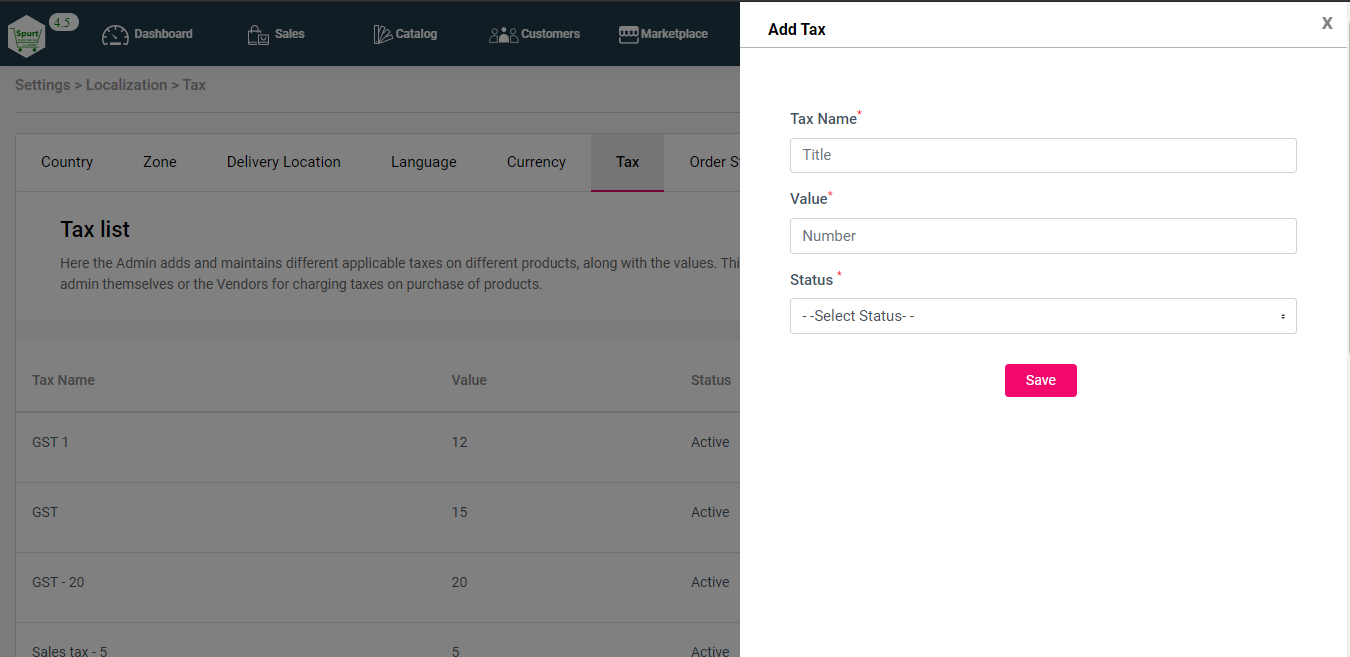Switch to the Currency tab
This screenshot has height=657, width=1350.
(536, 162)
